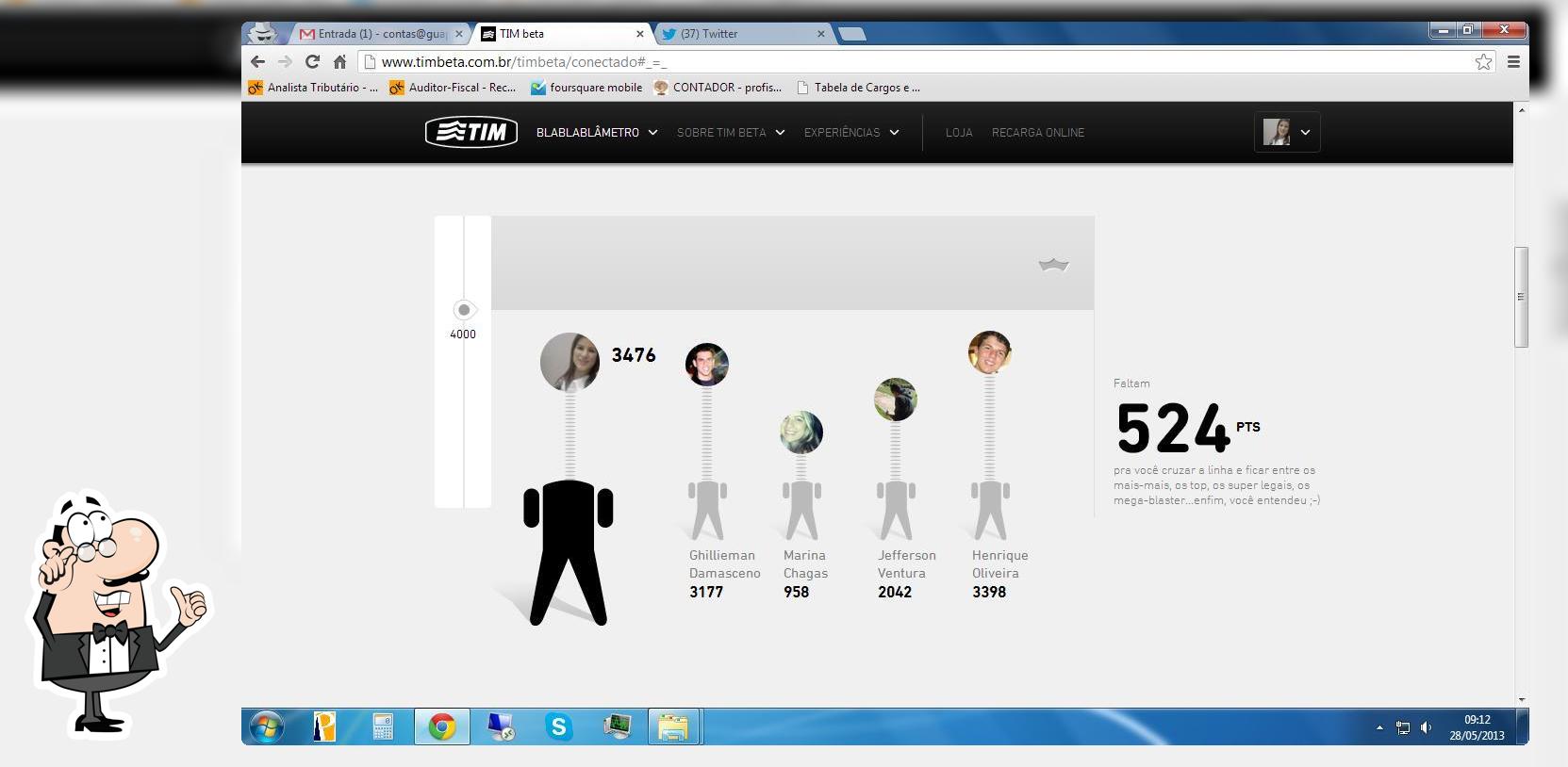Bookmark this page with the star icon

pyautogui.click(x=1483, y=62)
